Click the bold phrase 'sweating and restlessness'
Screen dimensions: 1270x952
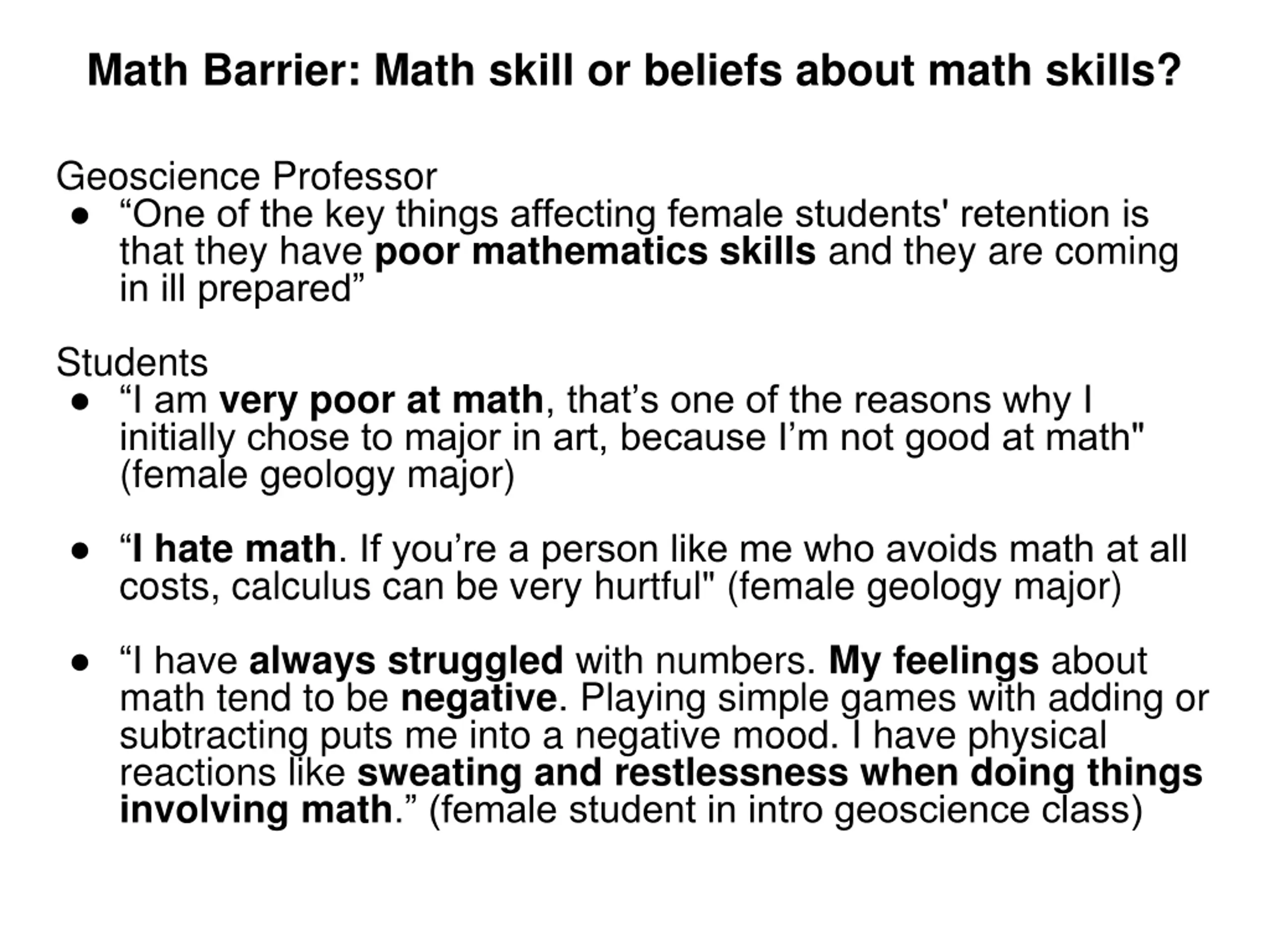pyautogui.click(x=602, y=773)
